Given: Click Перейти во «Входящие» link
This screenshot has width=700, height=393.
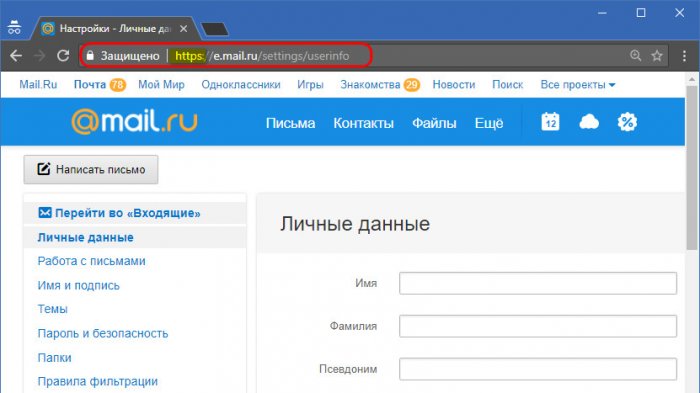Looking at the screenshot, I should coord(119,213).
